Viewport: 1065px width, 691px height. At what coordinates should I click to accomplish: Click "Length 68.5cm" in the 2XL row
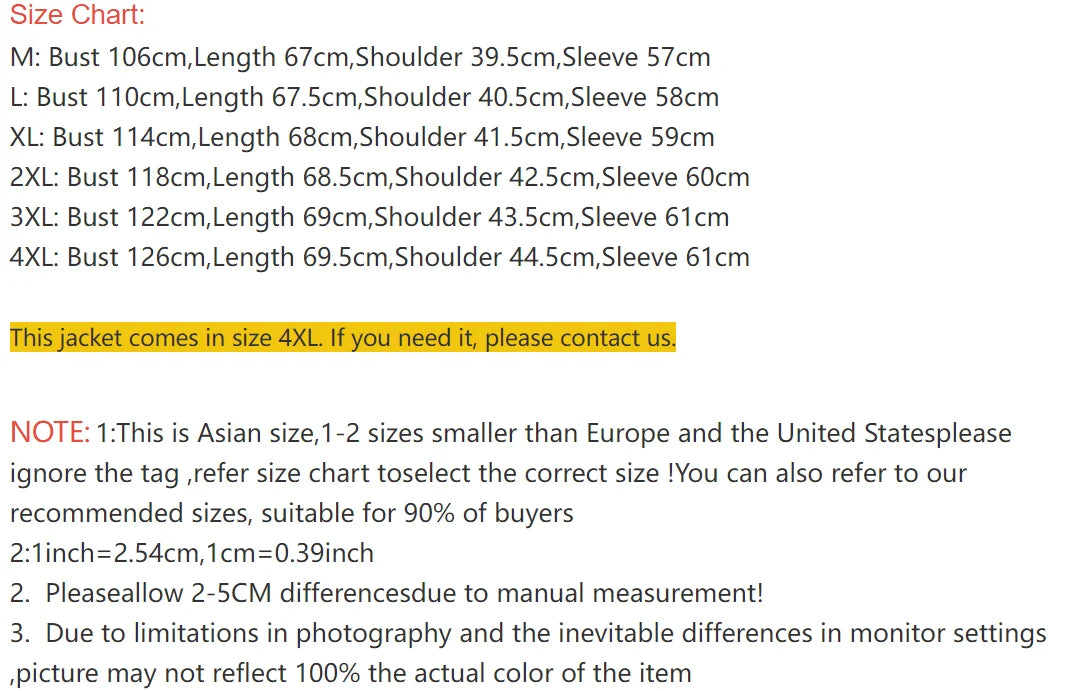click(x=299, y=177)
